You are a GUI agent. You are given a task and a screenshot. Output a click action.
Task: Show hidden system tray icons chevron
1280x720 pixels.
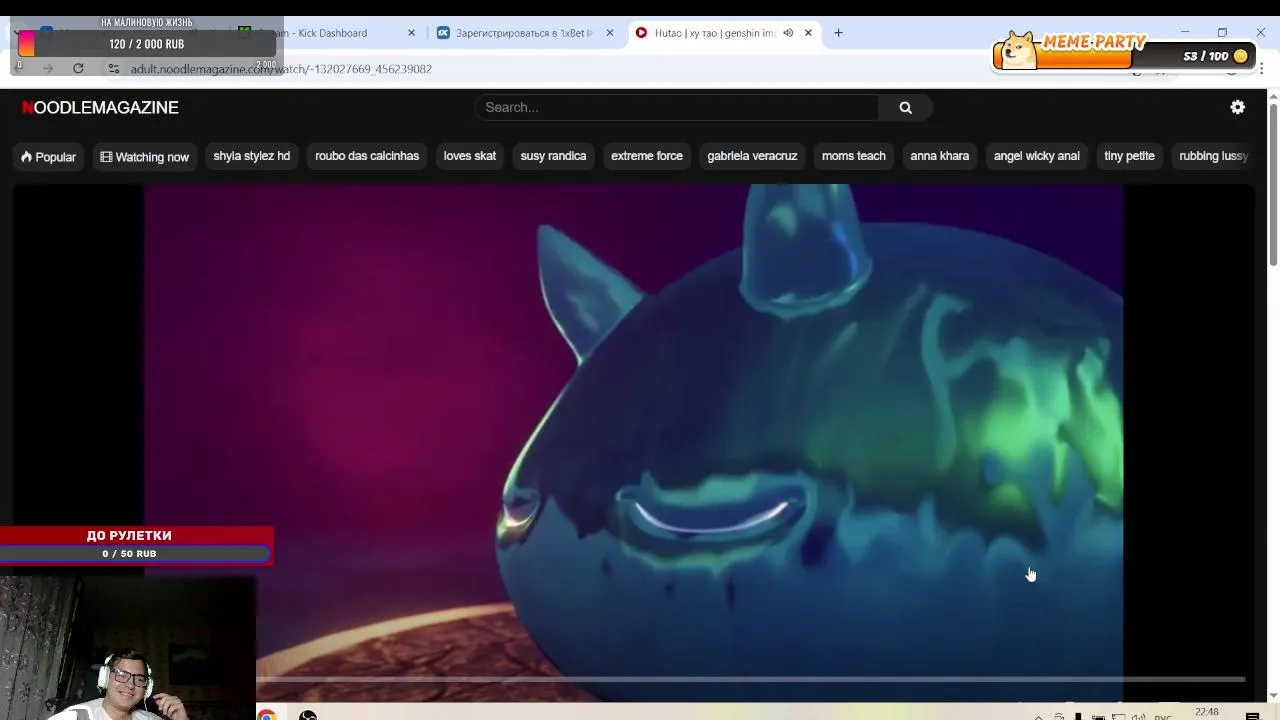[x=1038, y=717]
